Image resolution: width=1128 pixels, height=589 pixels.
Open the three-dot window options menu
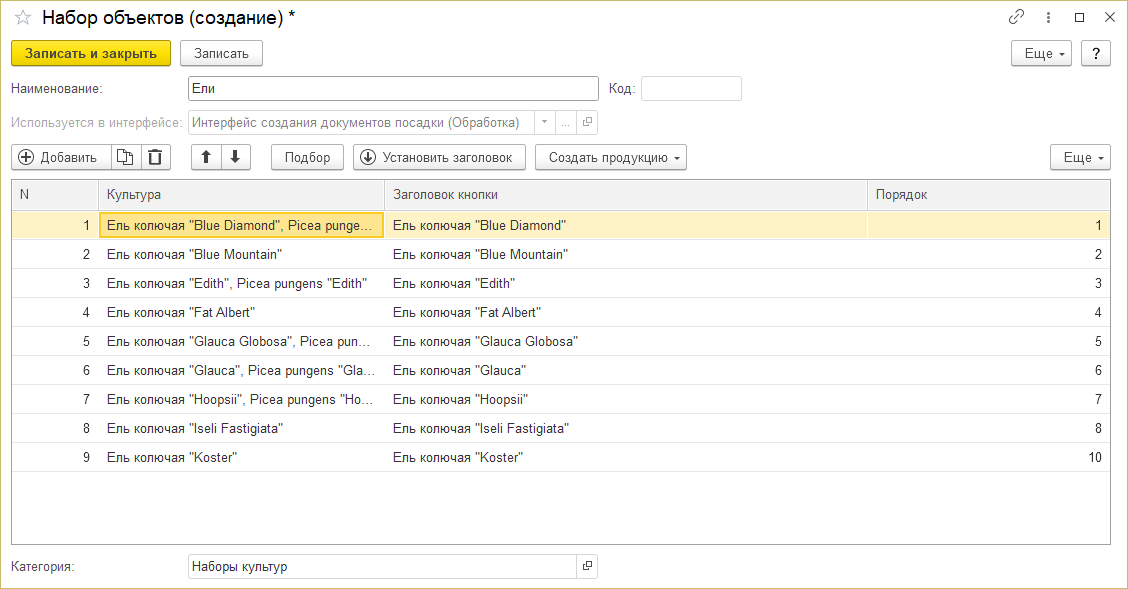click(1048, 17)
